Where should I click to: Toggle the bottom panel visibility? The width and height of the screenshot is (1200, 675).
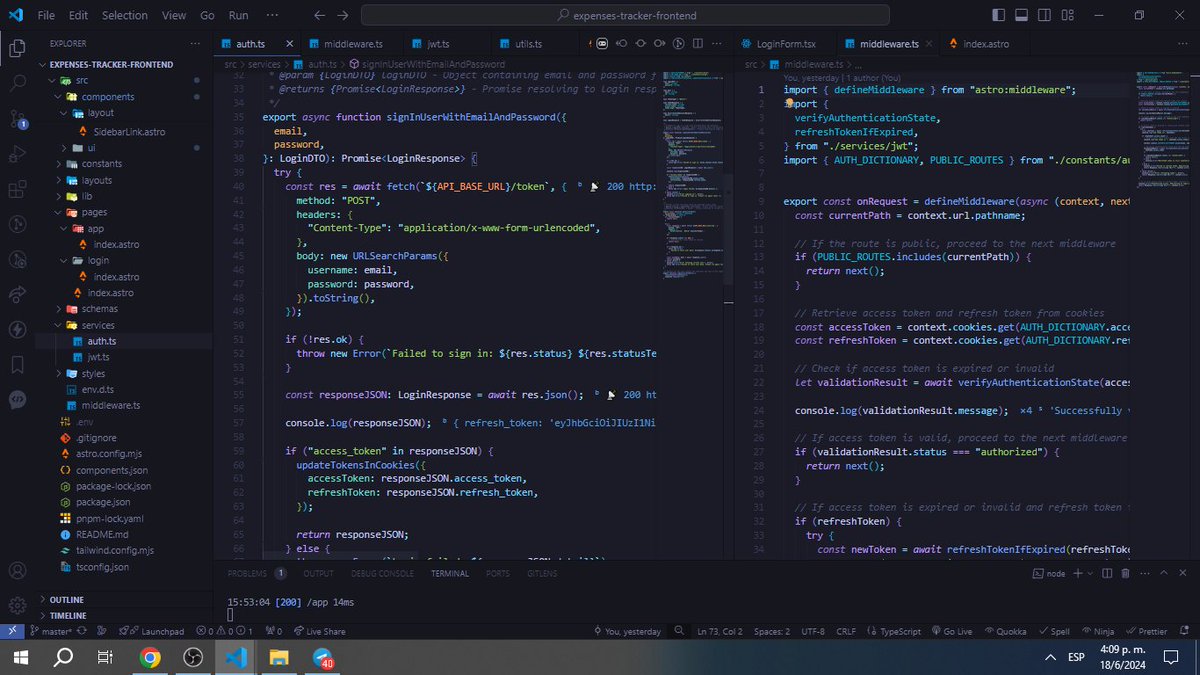pos(1022,14)
